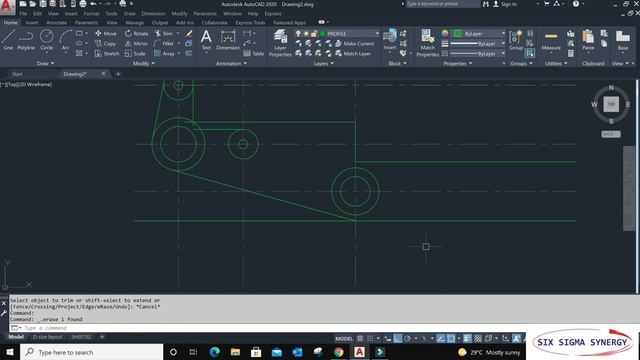Screen dimensions: 640x360
Task: Select the Polyline tool
Action: click(x=26, y=40)
